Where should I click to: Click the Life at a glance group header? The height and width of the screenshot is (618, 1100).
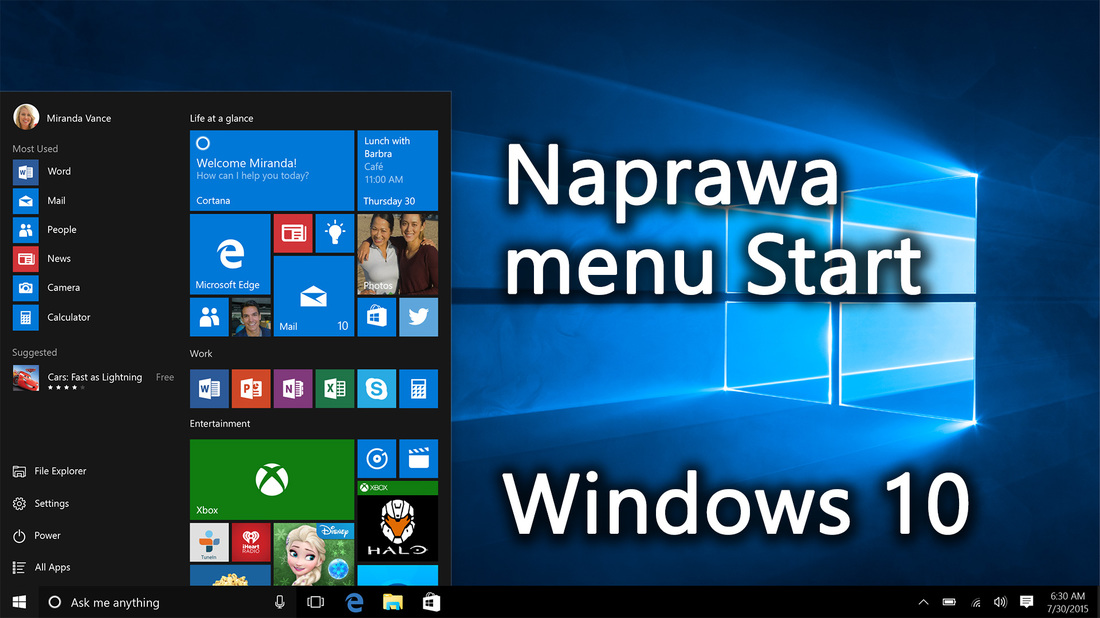(221, 118)
